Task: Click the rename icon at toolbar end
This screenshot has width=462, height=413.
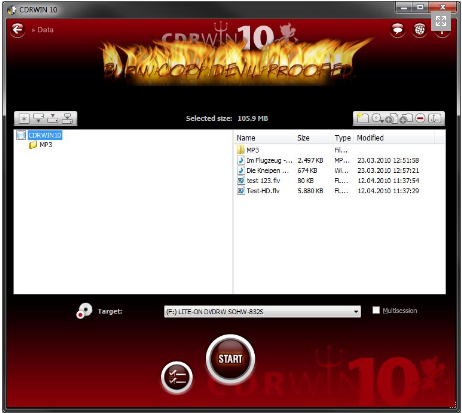Action: [x=435, y=118]
